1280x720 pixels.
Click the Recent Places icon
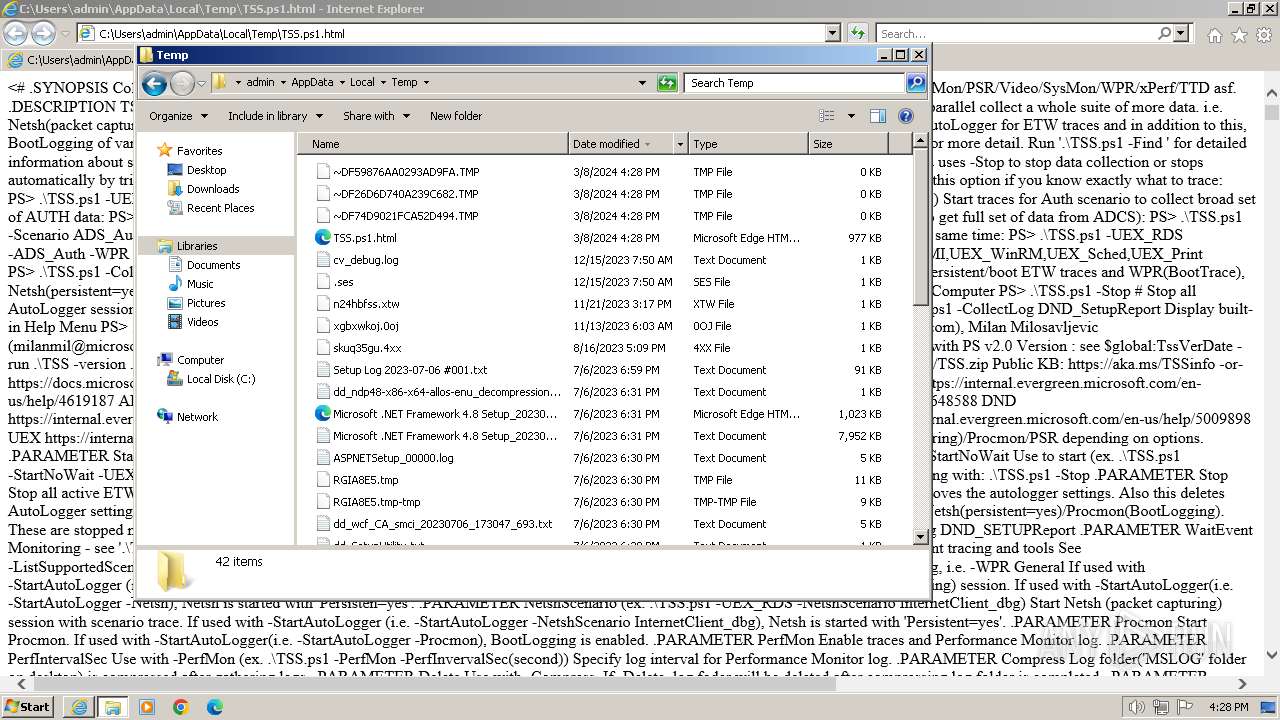pos(175,208)
